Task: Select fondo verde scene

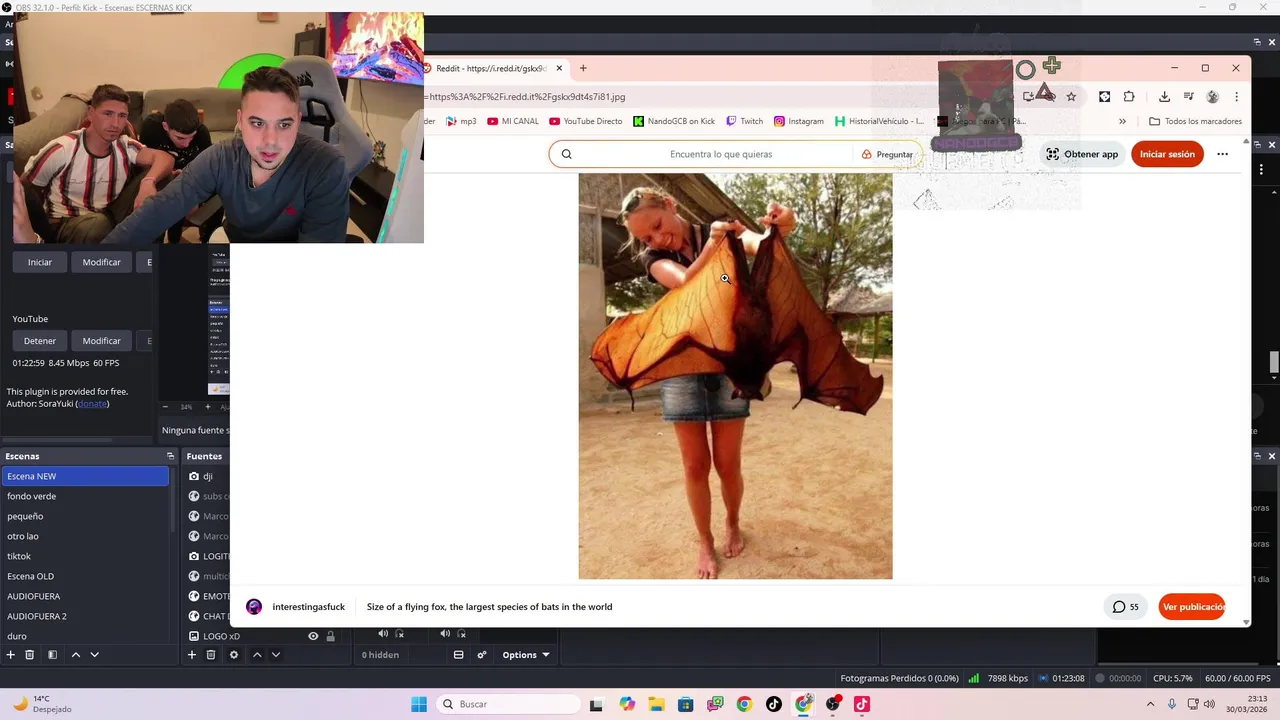Action: click(85, 496)
